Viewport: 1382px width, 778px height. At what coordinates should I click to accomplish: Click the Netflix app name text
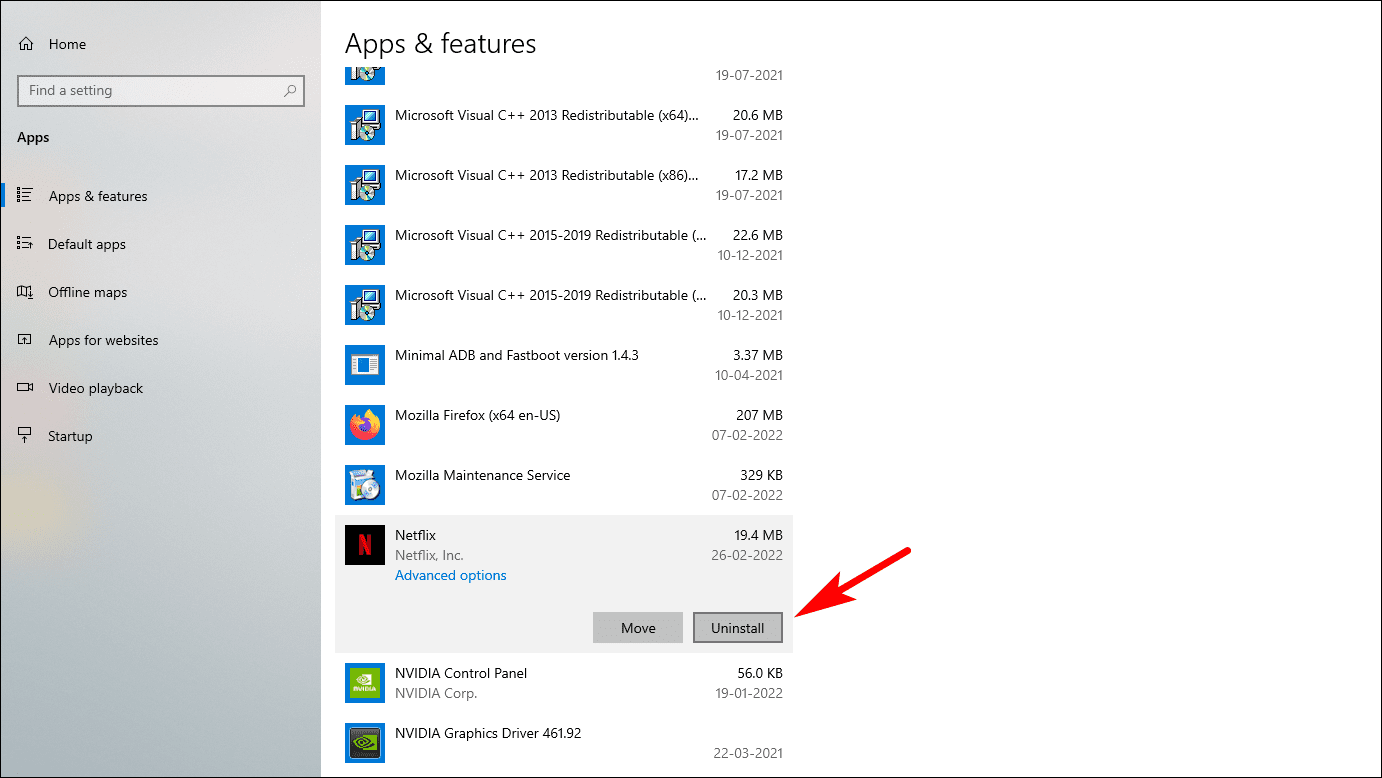416,535
